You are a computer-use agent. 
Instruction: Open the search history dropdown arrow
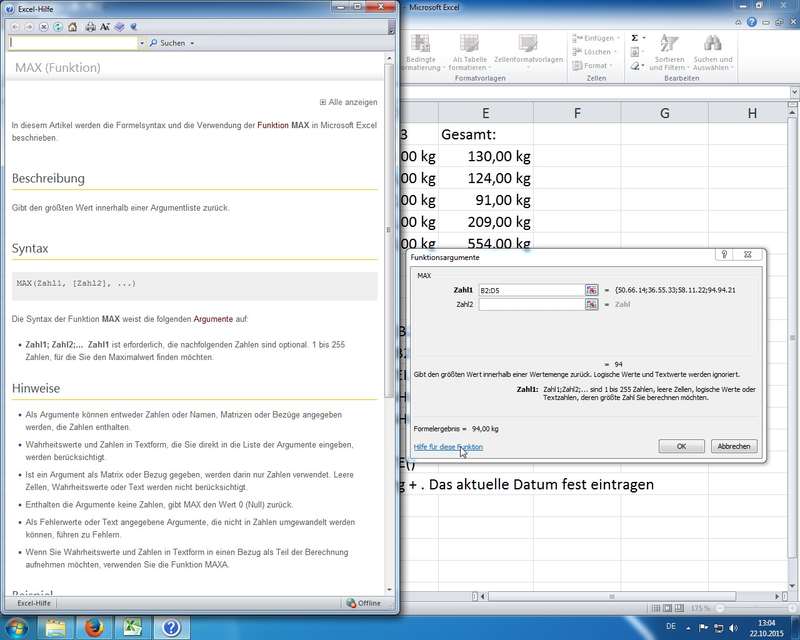(x=141, y=44)
